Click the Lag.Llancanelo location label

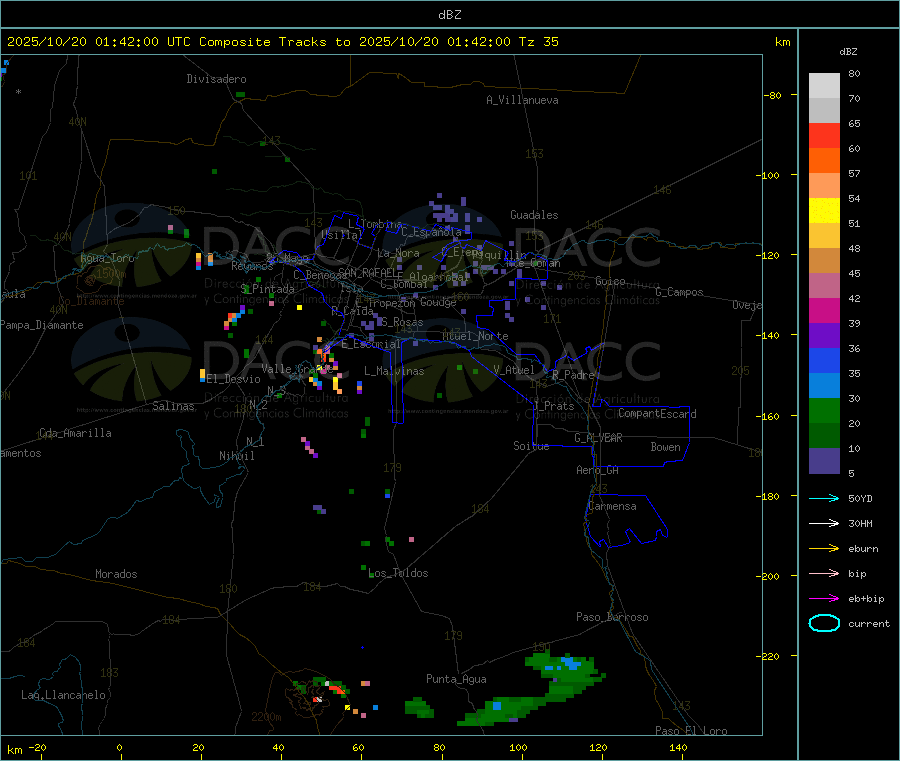pos(63,695)
